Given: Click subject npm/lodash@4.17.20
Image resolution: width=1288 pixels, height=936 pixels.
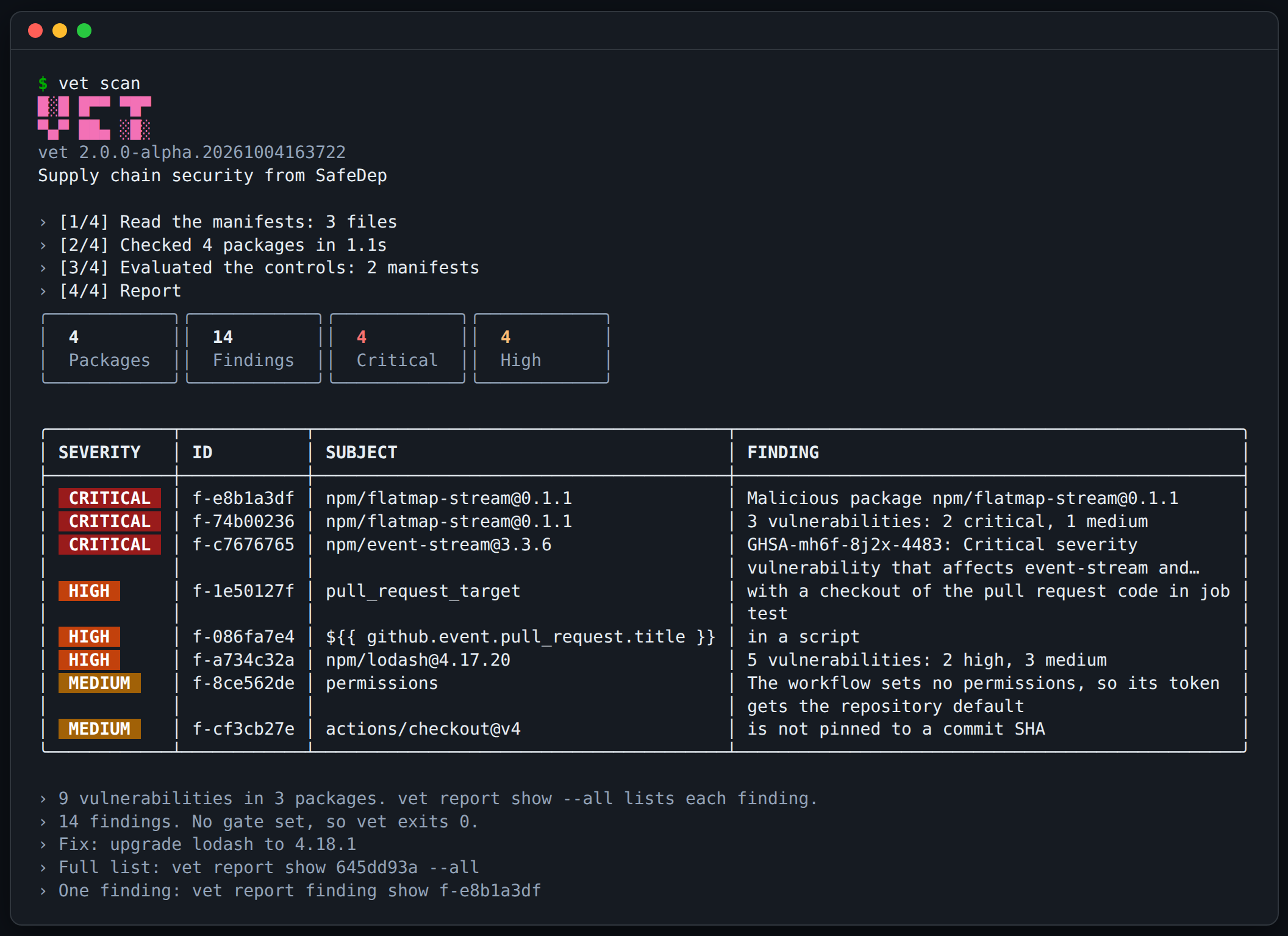Looking at the screenshot, I should click(x=418, y=660).
